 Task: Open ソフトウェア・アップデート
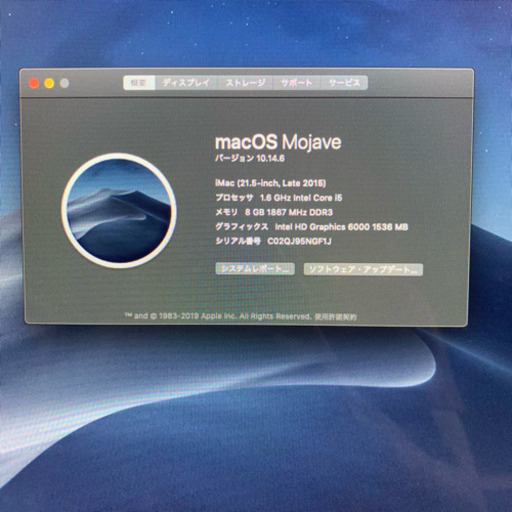tap(363, 269)
